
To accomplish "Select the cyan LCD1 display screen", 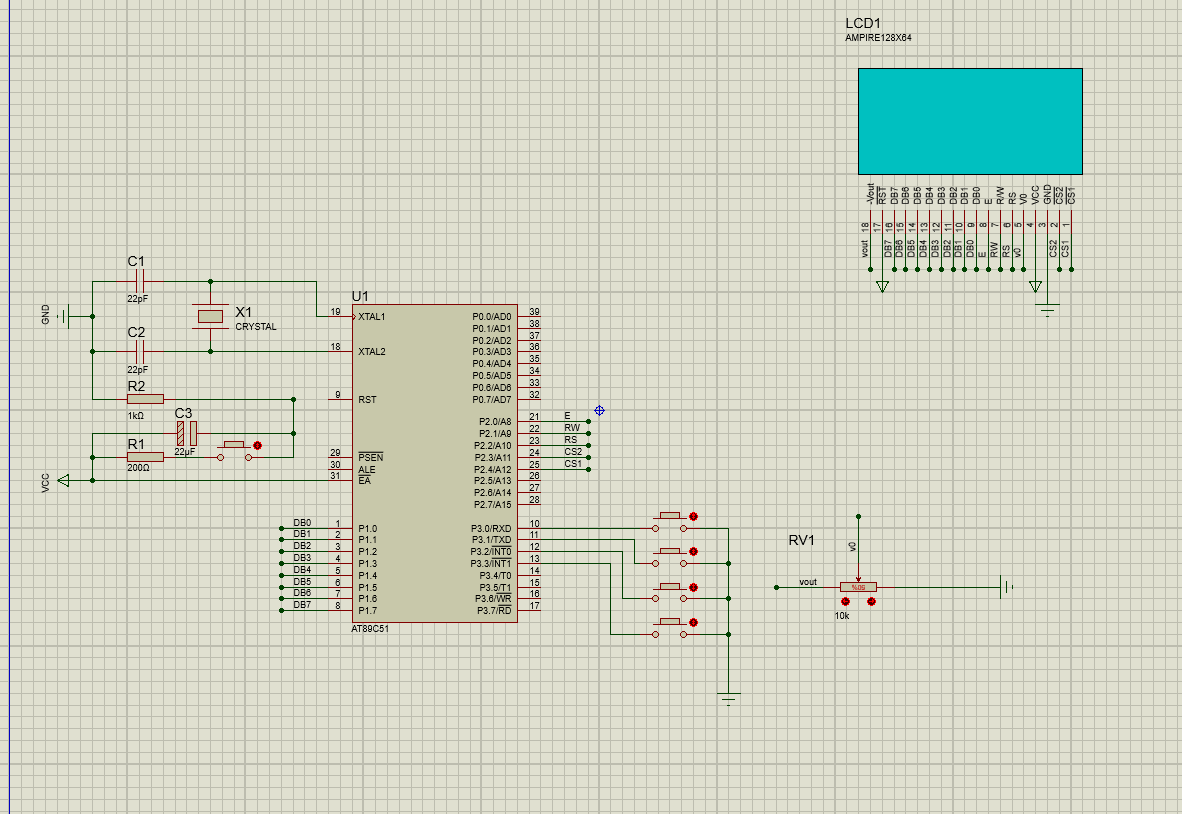I will [x=970, y=121].
